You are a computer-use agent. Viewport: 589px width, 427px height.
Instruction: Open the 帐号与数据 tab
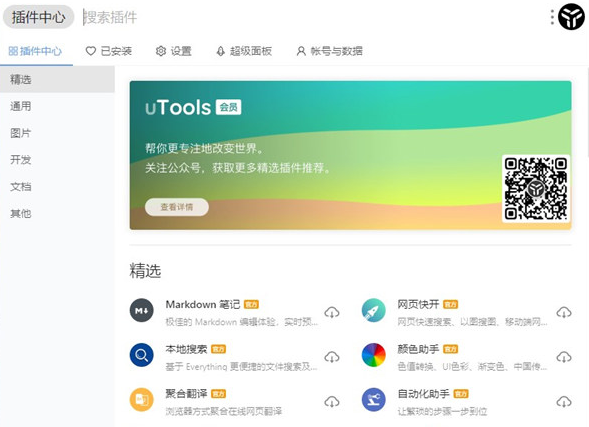pyautogui.click(x=329, y=51)
